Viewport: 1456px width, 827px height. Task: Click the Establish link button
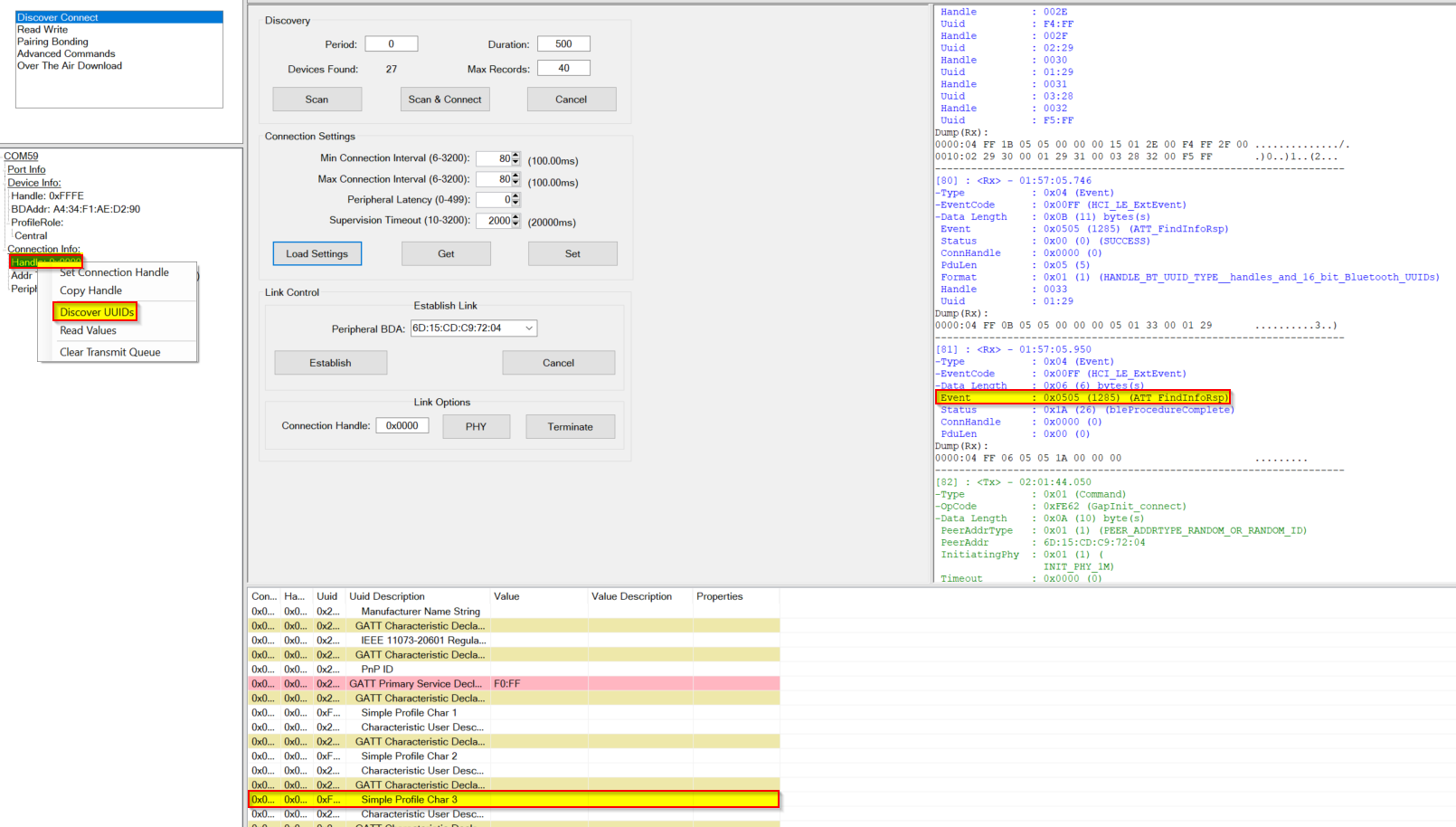pos(330,363)
